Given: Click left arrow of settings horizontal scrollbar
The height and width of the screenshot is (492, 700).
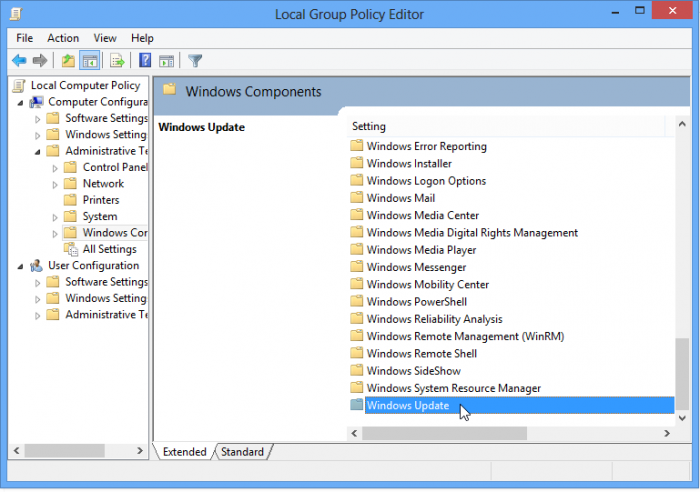Looking at the screenshot, I should [354, 433].
